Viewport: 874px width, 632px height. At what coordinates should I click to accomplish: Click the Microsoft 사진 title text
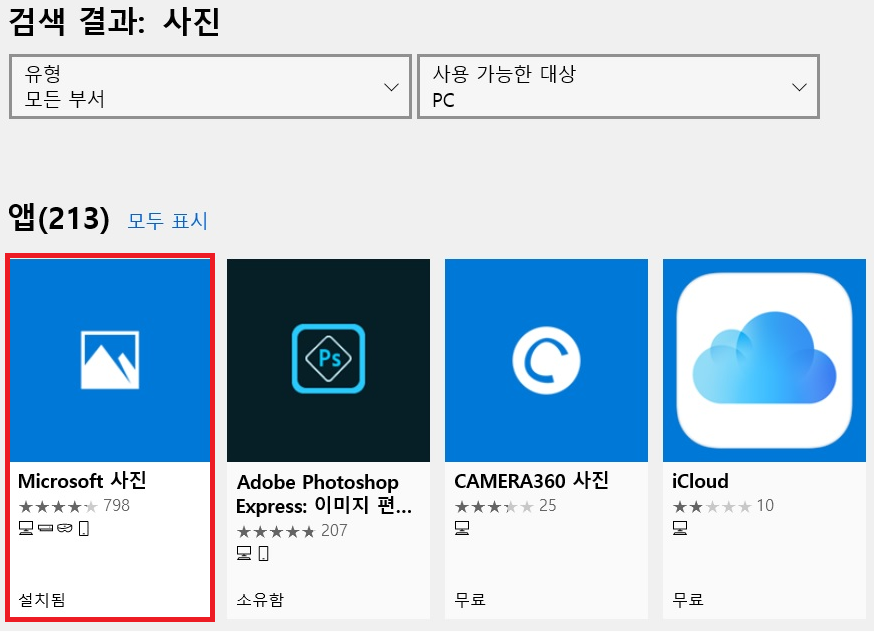coord(82,480)
